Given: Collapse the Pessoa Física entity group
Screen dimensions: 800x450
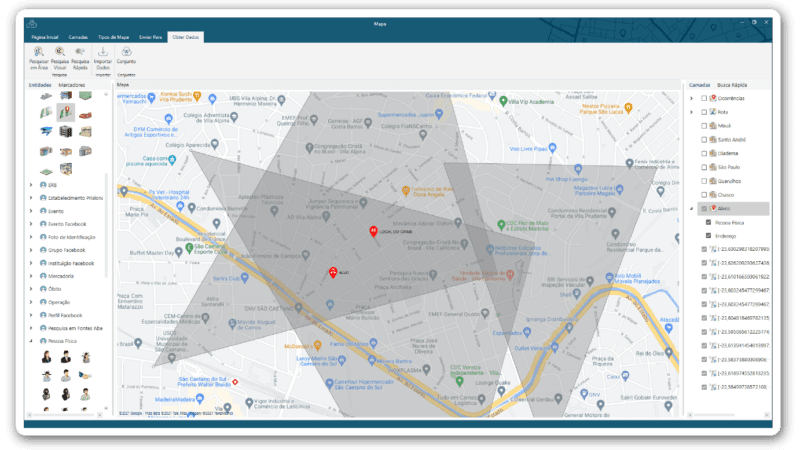Looking at the screenshot, I should 31,341.
